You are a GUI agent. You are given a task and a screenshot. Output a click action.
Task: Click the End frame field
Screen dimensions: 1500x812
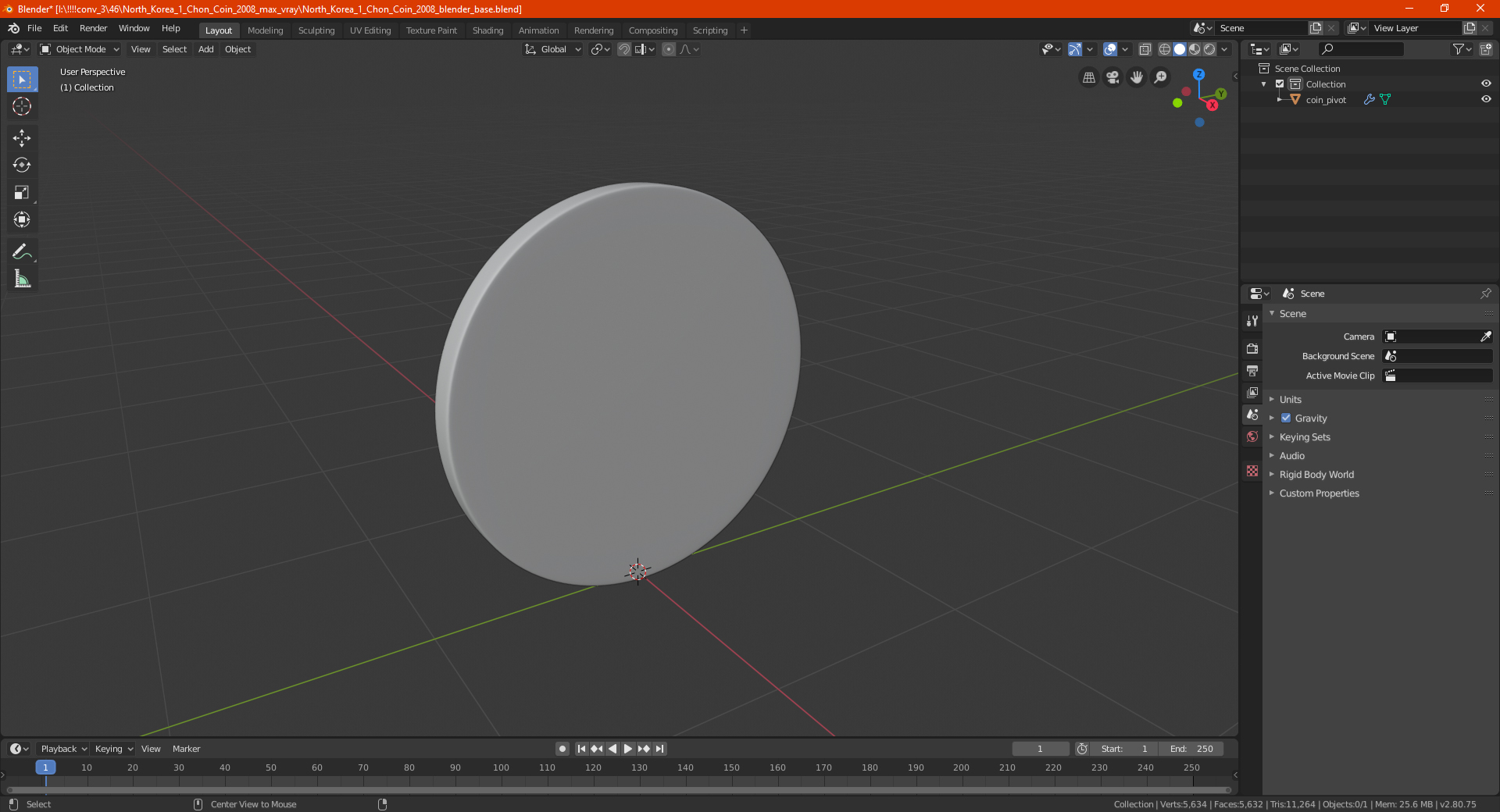[x=1191, y=749]
